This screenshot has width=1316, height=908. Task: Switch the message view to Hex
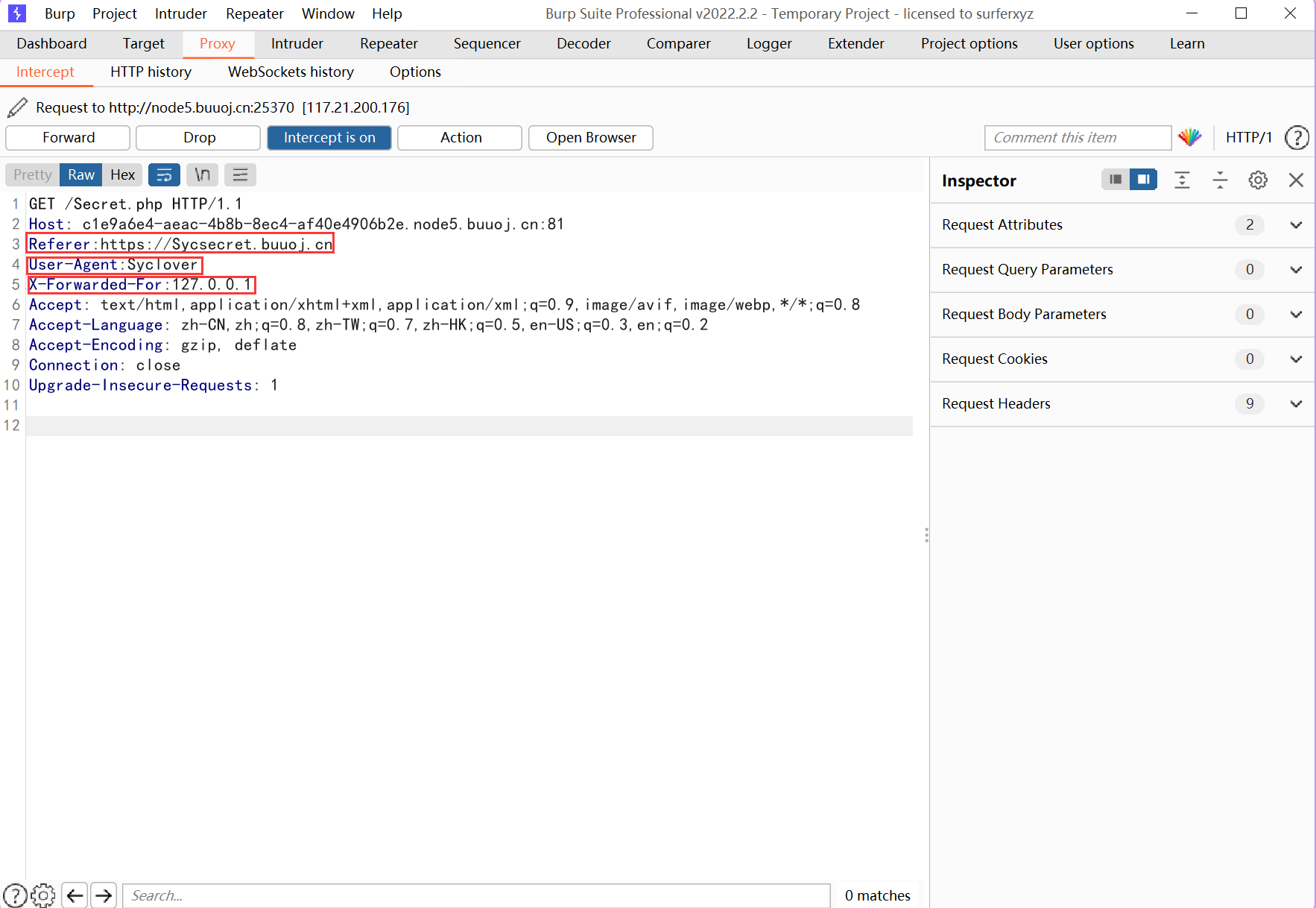(x=122, y=174)
